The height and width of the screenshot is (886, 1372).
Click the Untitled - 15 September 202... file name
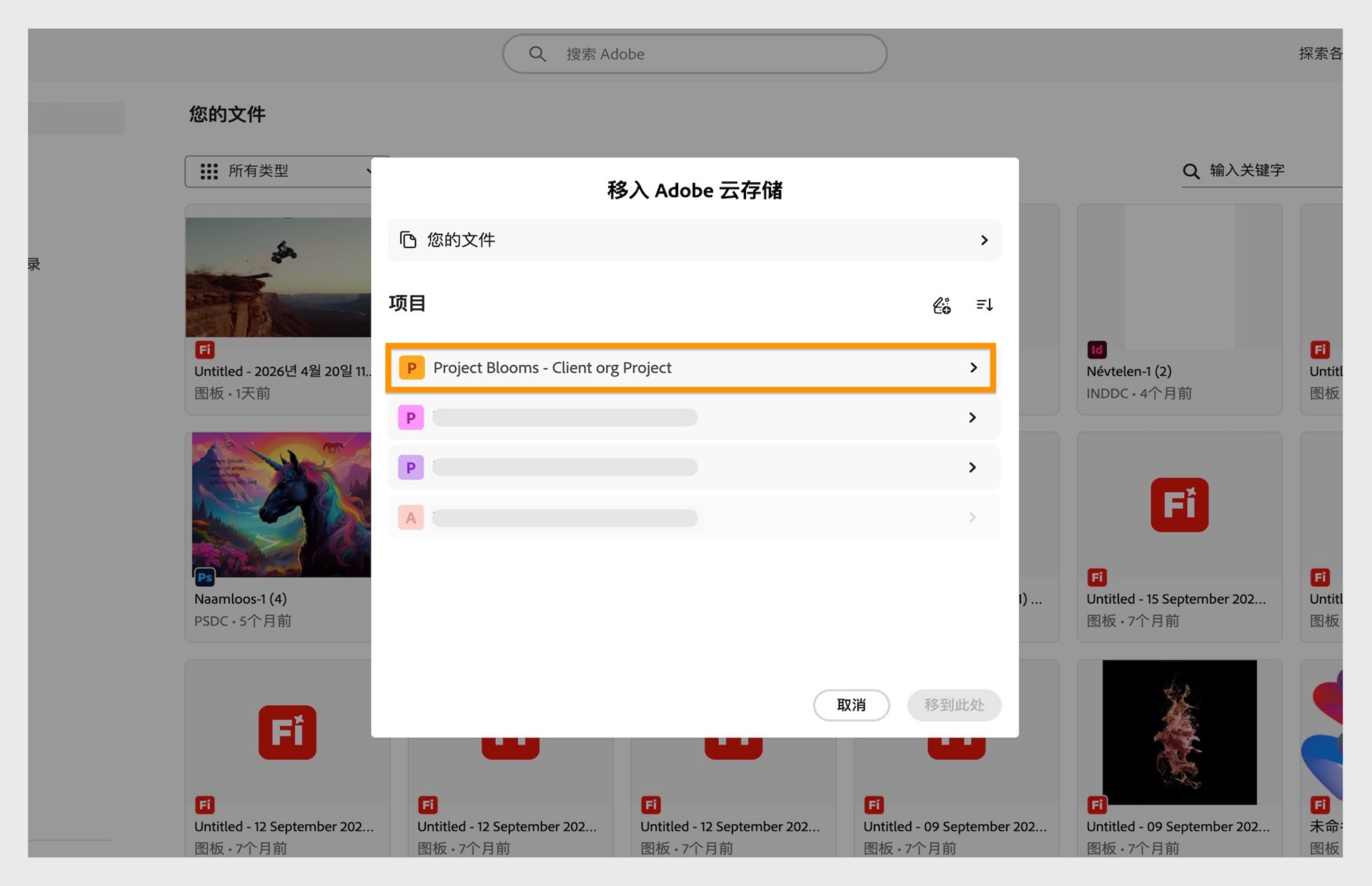coord(1176,599)
